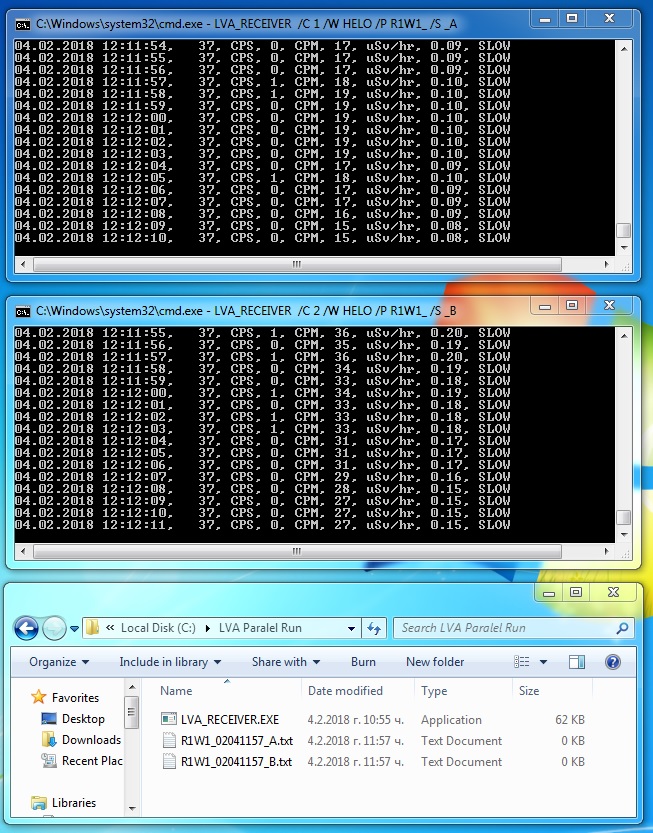Viewport: 653px width, 833px height.
Task: Click in the Search LVA Paralel Run field
Action: point(513,628)
